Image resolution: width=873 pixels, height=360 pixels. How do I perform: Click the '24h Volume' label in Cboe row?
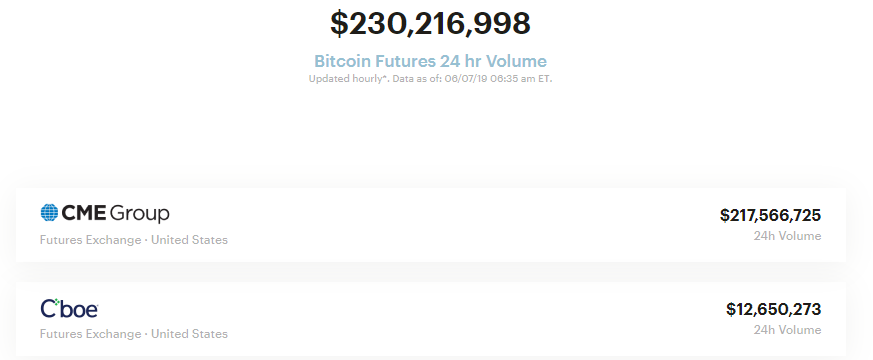pyautogui.click(x=787, y=330)
